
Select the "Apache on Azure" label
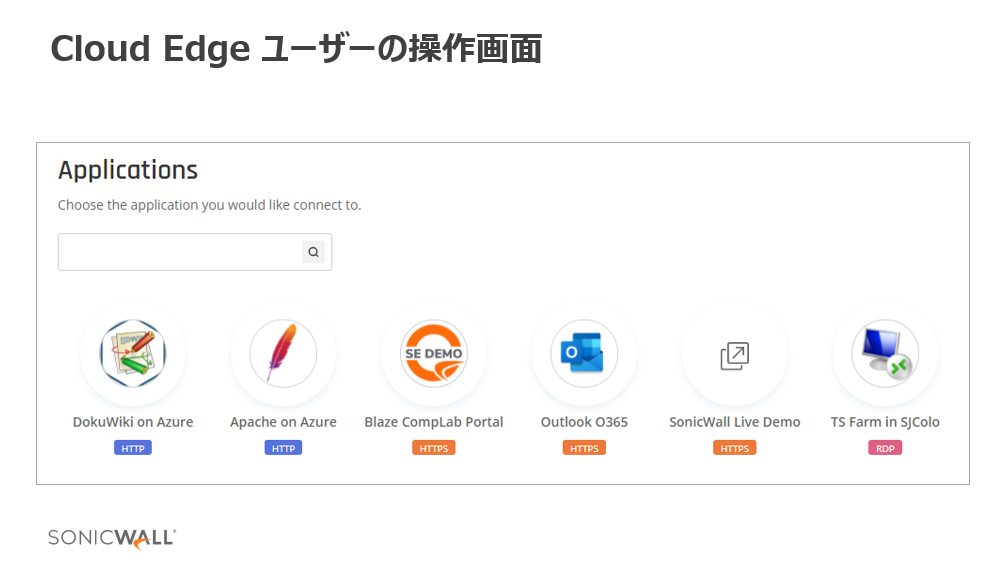click(284, 422)
